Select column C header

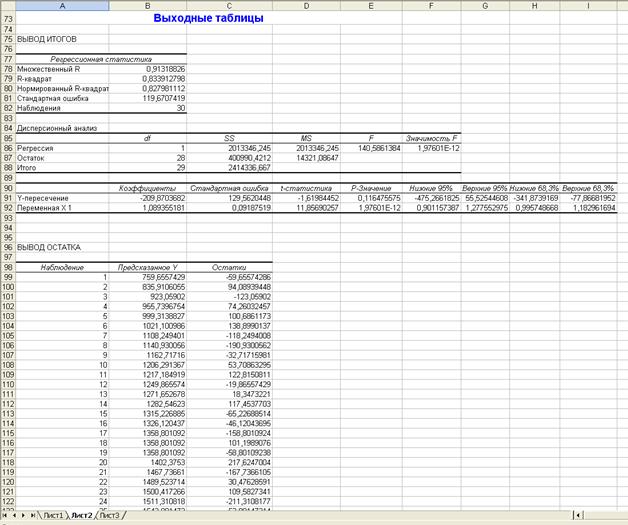click(x=230, y=5)
